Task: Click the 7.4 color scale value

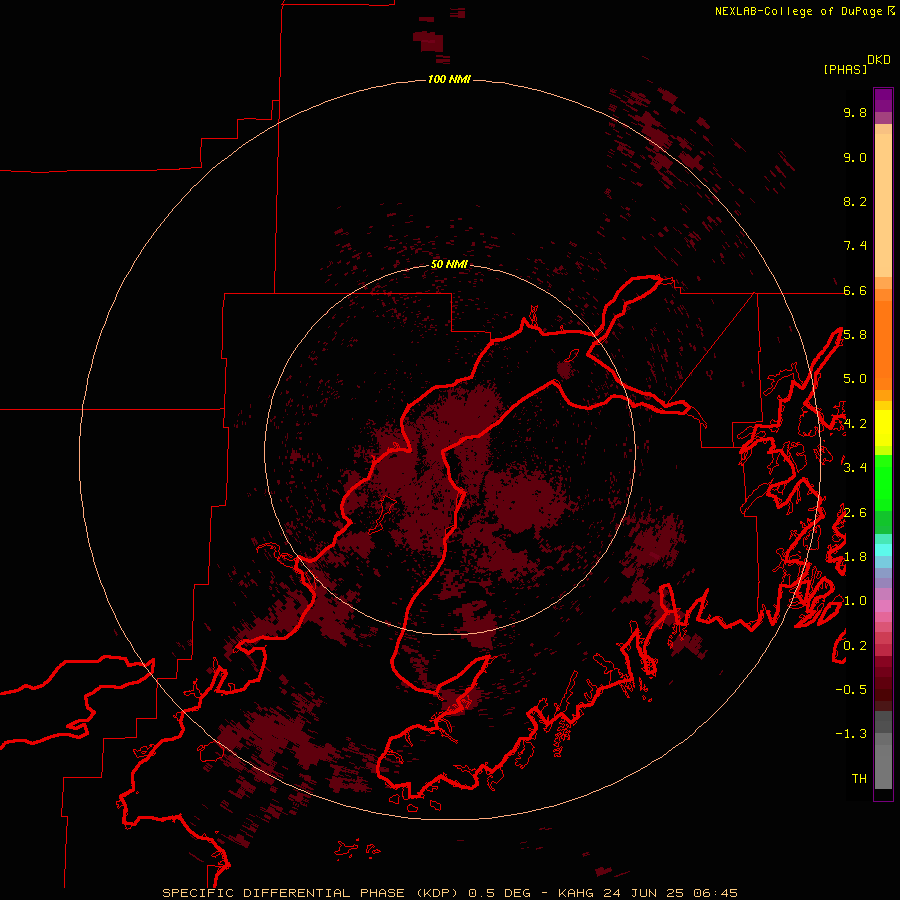Action: pyautogui.click(x=855, y=246)
